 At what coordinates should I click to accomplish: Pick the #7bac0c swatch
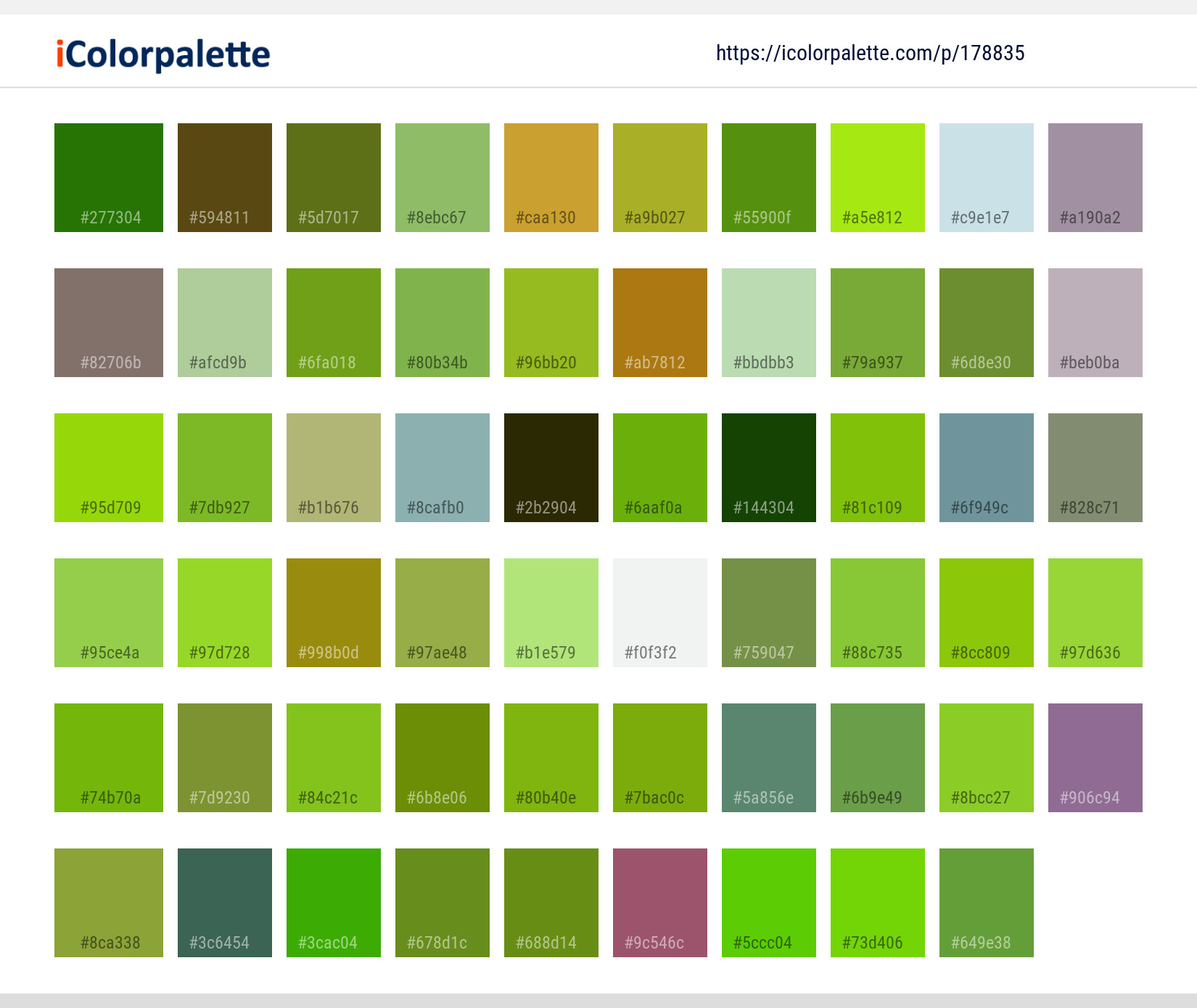click(660, 758)
